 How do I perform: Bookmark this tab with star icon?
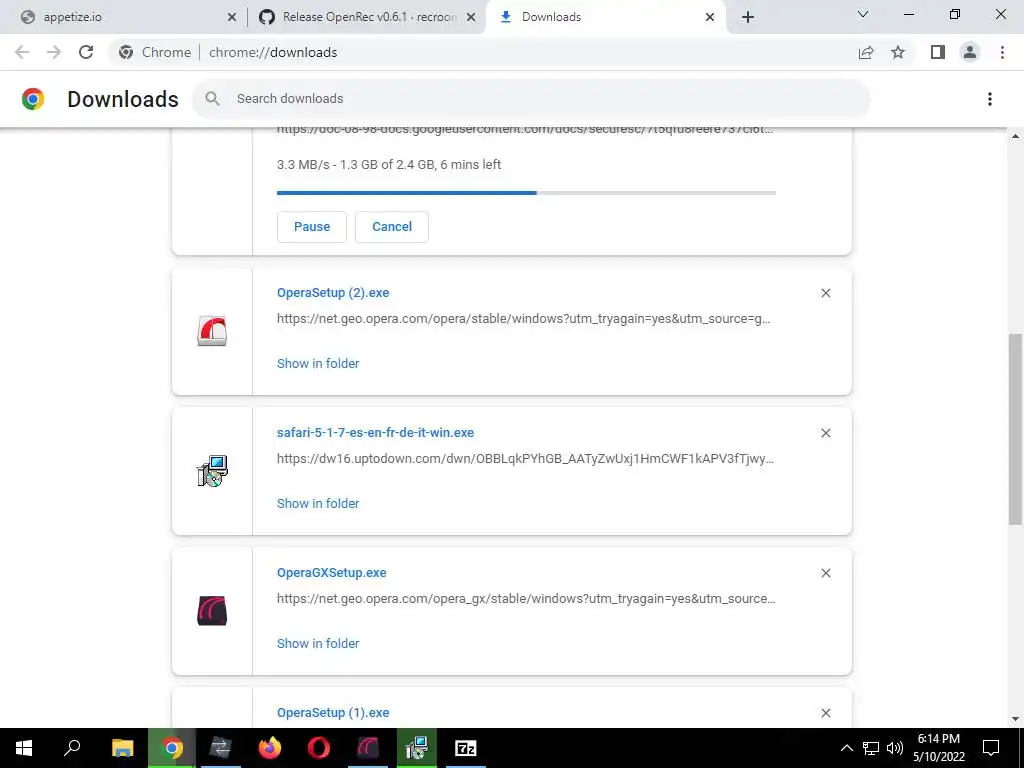[x=898, y=52]
